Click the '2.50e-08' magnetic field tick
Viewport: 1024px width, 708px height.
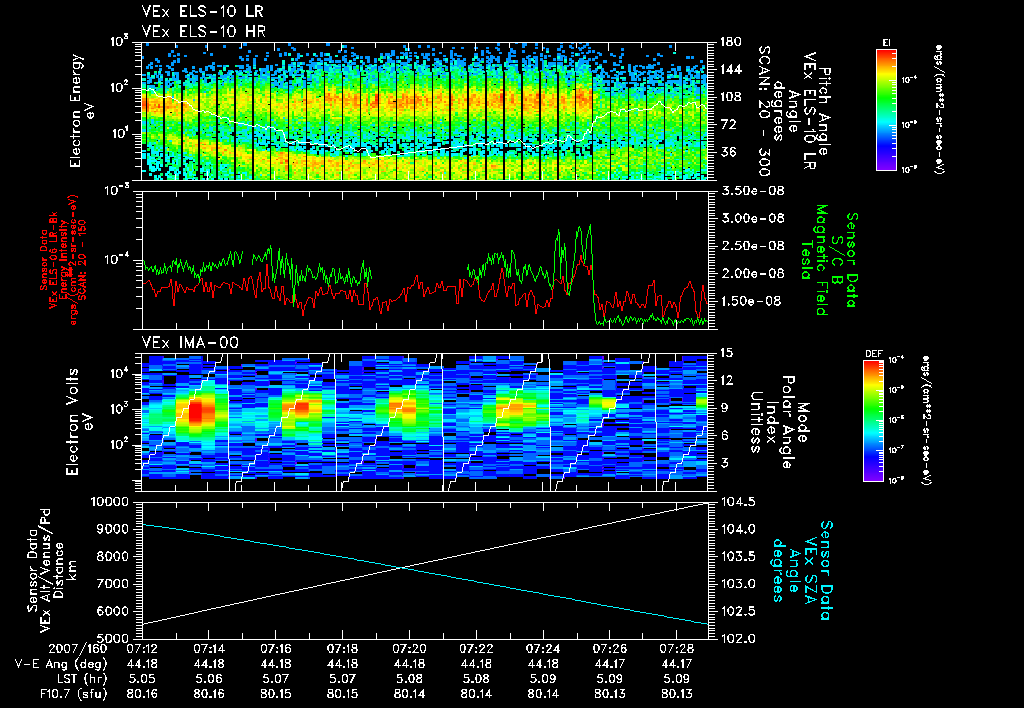[752, 246]
